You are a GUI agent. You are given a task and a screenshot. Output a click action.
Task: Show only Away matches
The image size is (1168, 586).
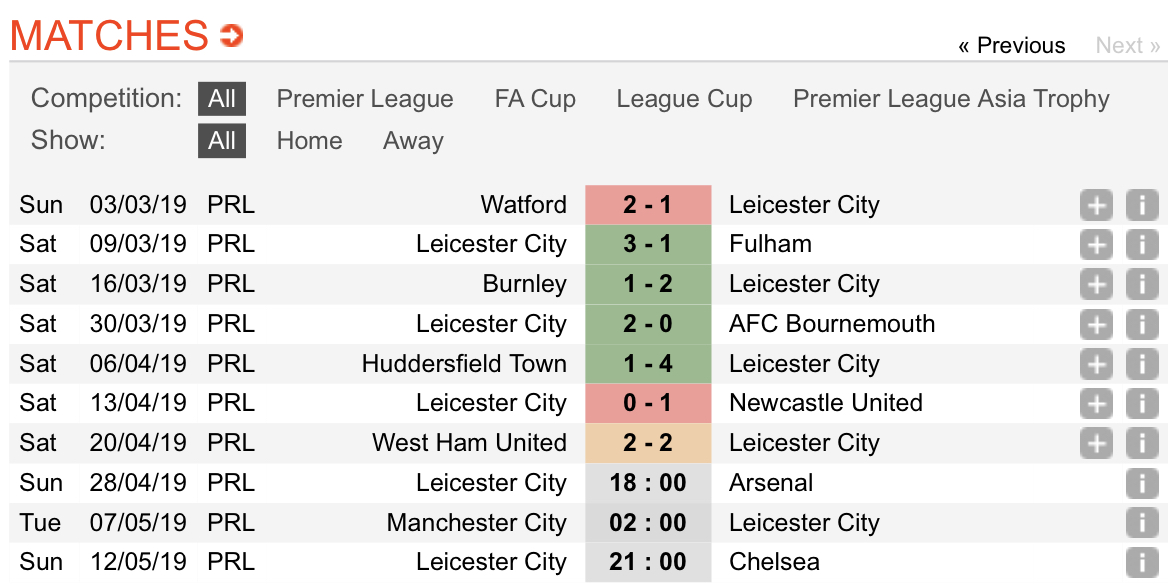[413, 141]
